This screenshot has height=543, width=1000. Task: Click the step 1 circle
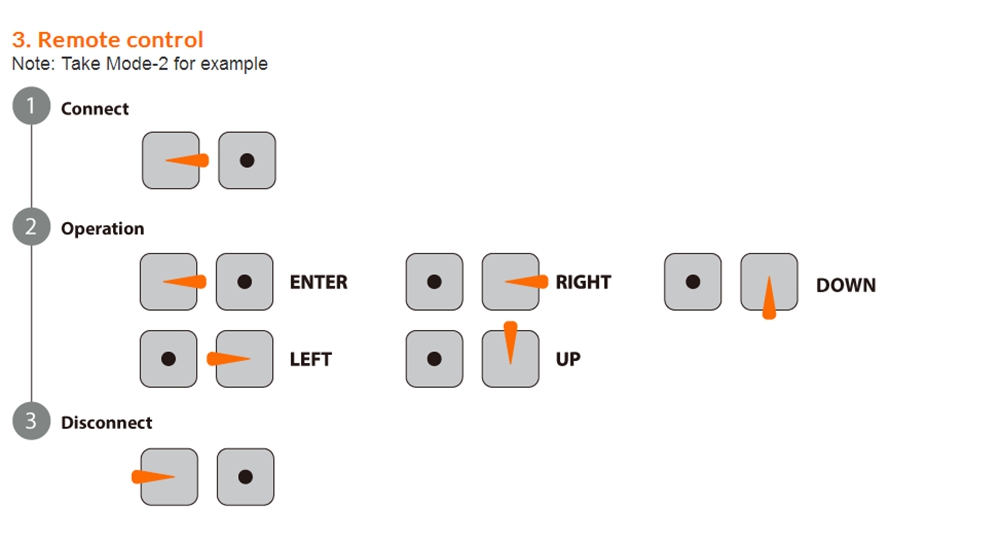(x=31, y=107)
